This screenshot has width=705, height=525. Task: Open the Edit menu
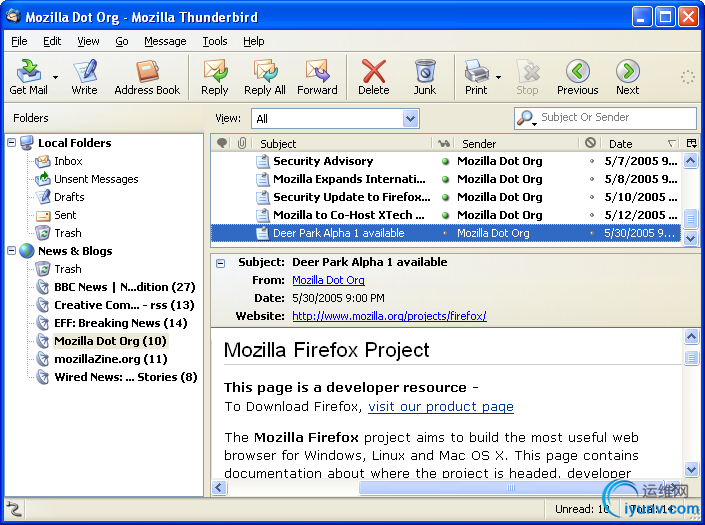[x=52, y=41]
